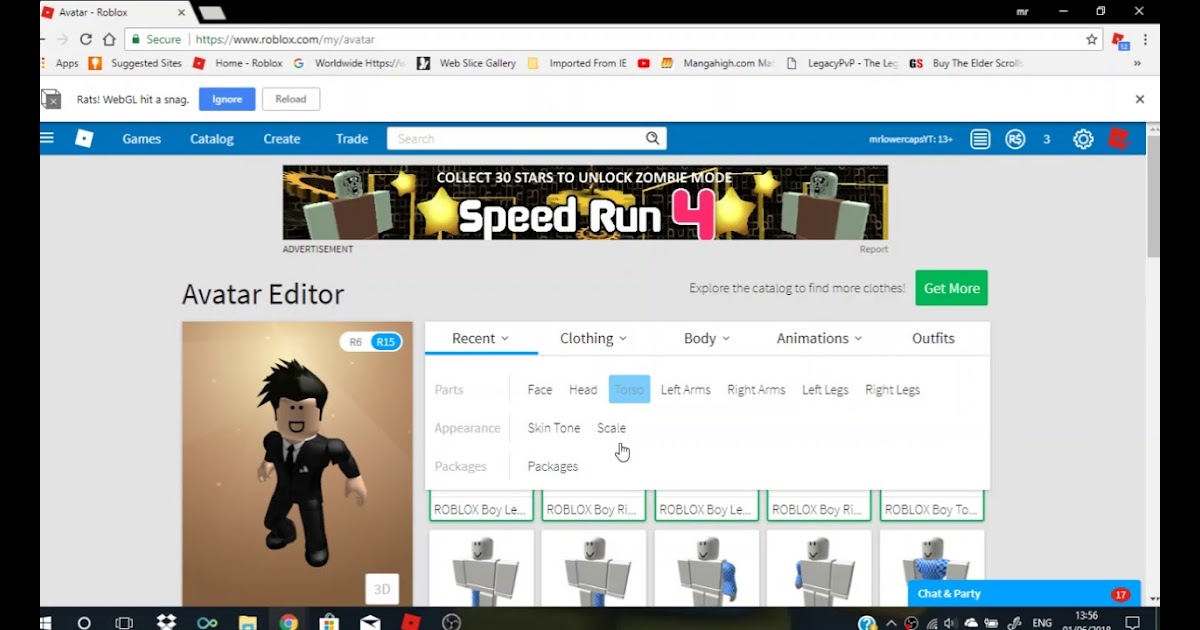Screen dimensions: 1200x630
Task: Click the page vertical scrollbar
Action: click(1153, 195)
